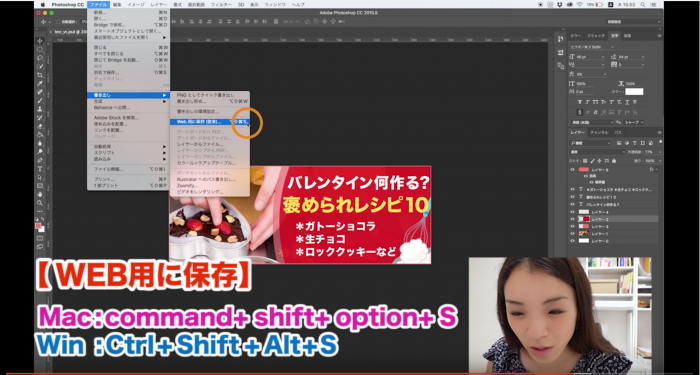Click the white text color swatch
The width and height of the screenshot is (700, 375).
(x=634, y=92)
